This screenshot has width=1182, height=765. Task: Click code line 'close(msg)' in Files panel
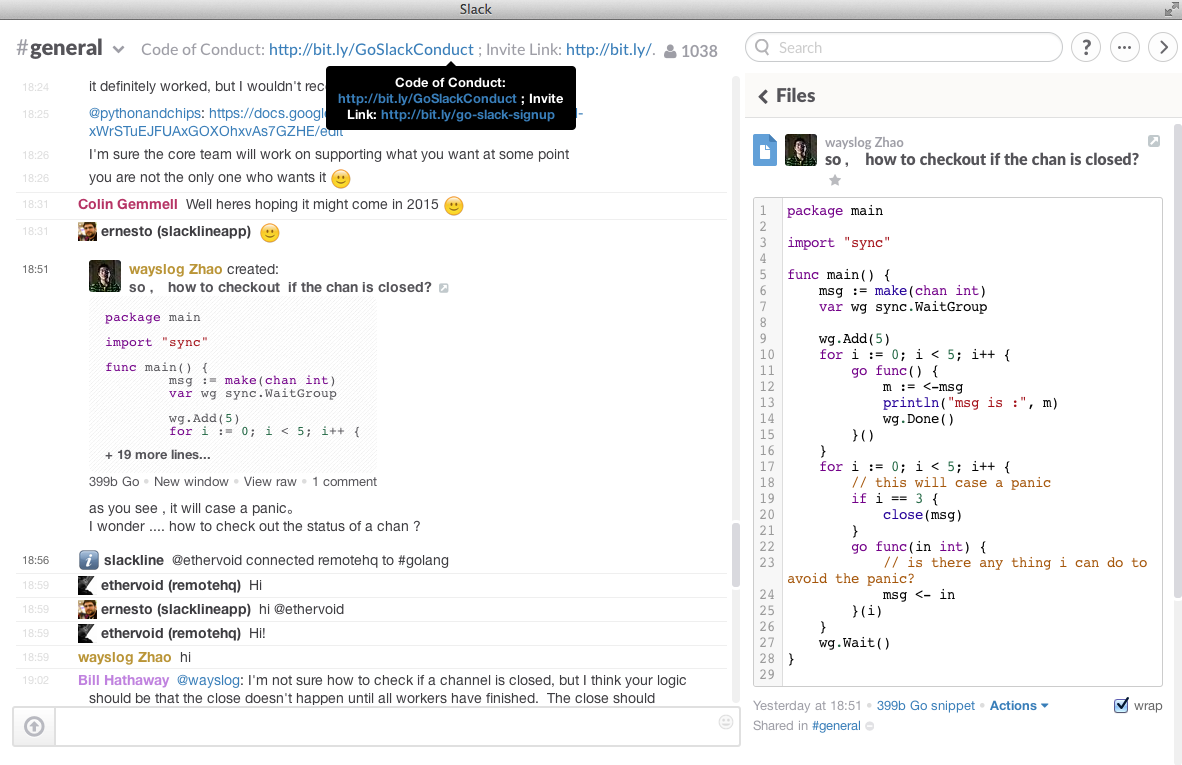(923, 515)
